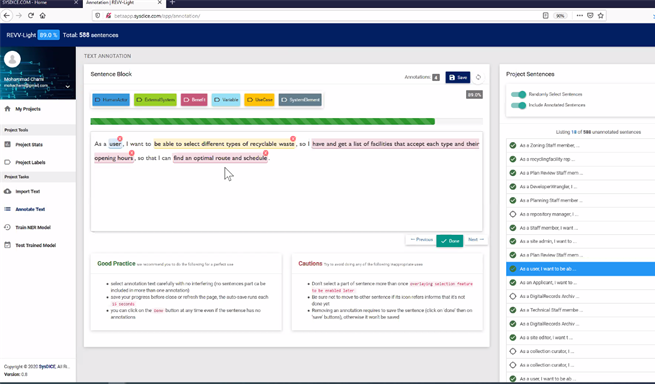Remove the 'user' annotation via red x
Image resolution: width=655 pixels, height=384 pixels.
(x=120, y=138)
